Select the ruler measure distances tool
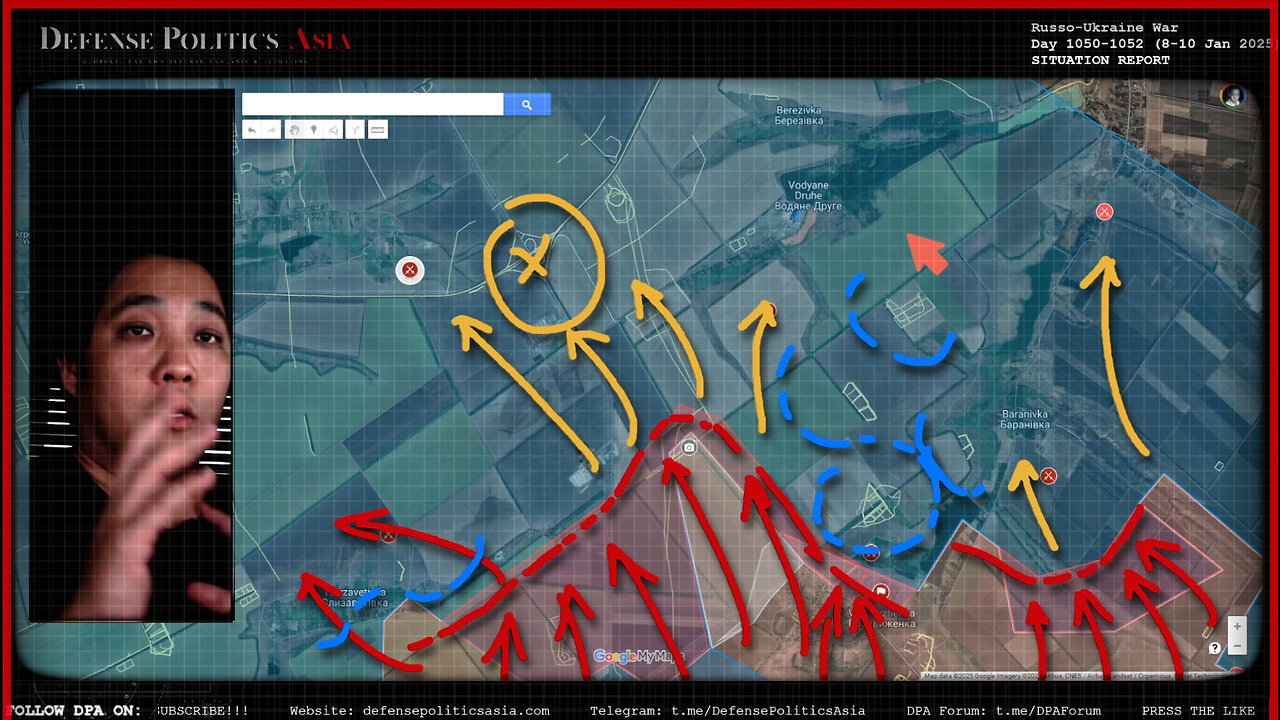 [x=378, y=130]
